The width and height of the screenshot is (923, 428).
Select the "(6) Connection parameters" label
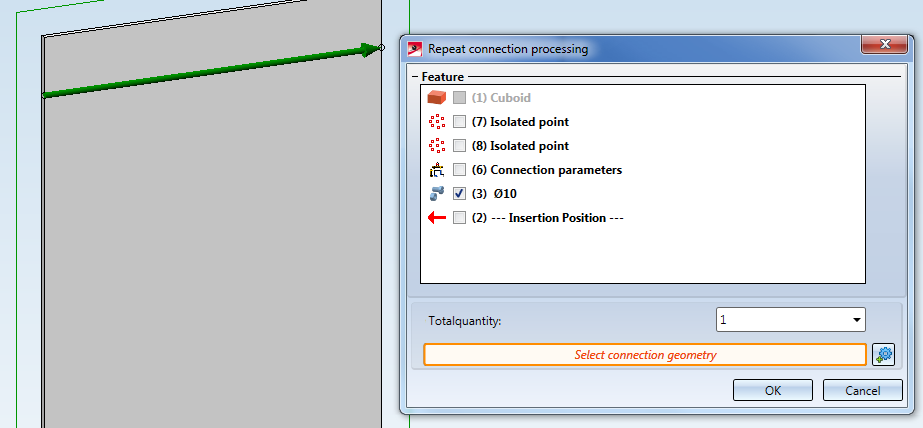pos(547,170)
